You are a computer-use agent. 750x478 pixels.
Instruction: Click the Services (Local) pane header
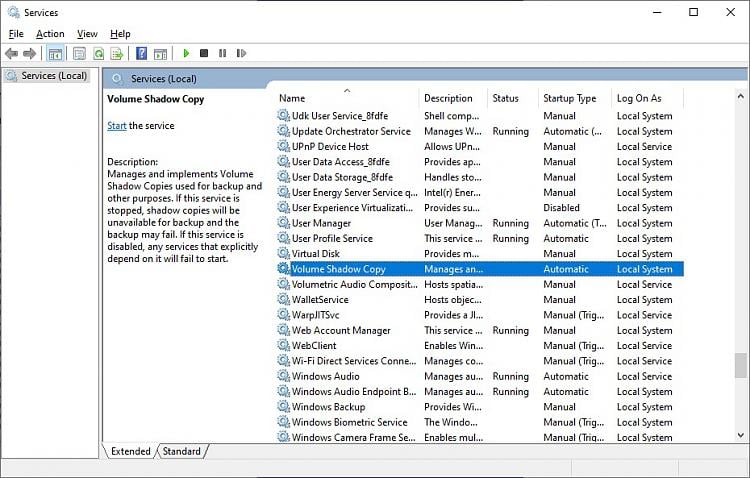164,78
